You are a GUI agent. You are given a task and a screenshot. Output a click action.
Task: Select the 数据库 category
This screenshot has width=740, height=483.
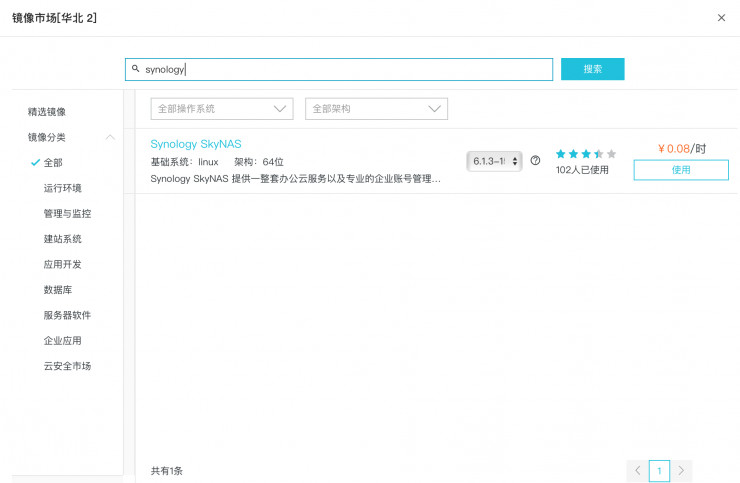click(58, 290)
